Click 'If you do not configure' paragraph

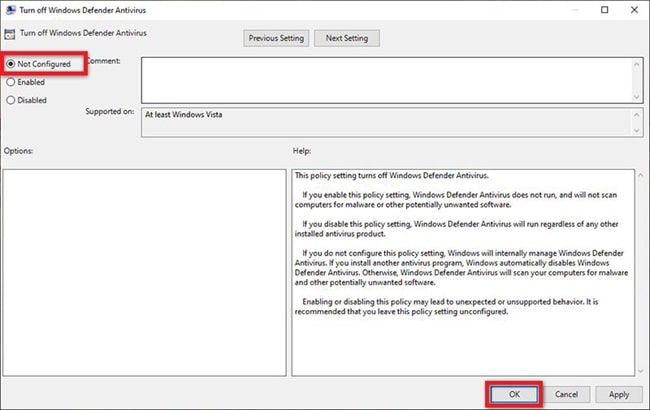point(461,268)
